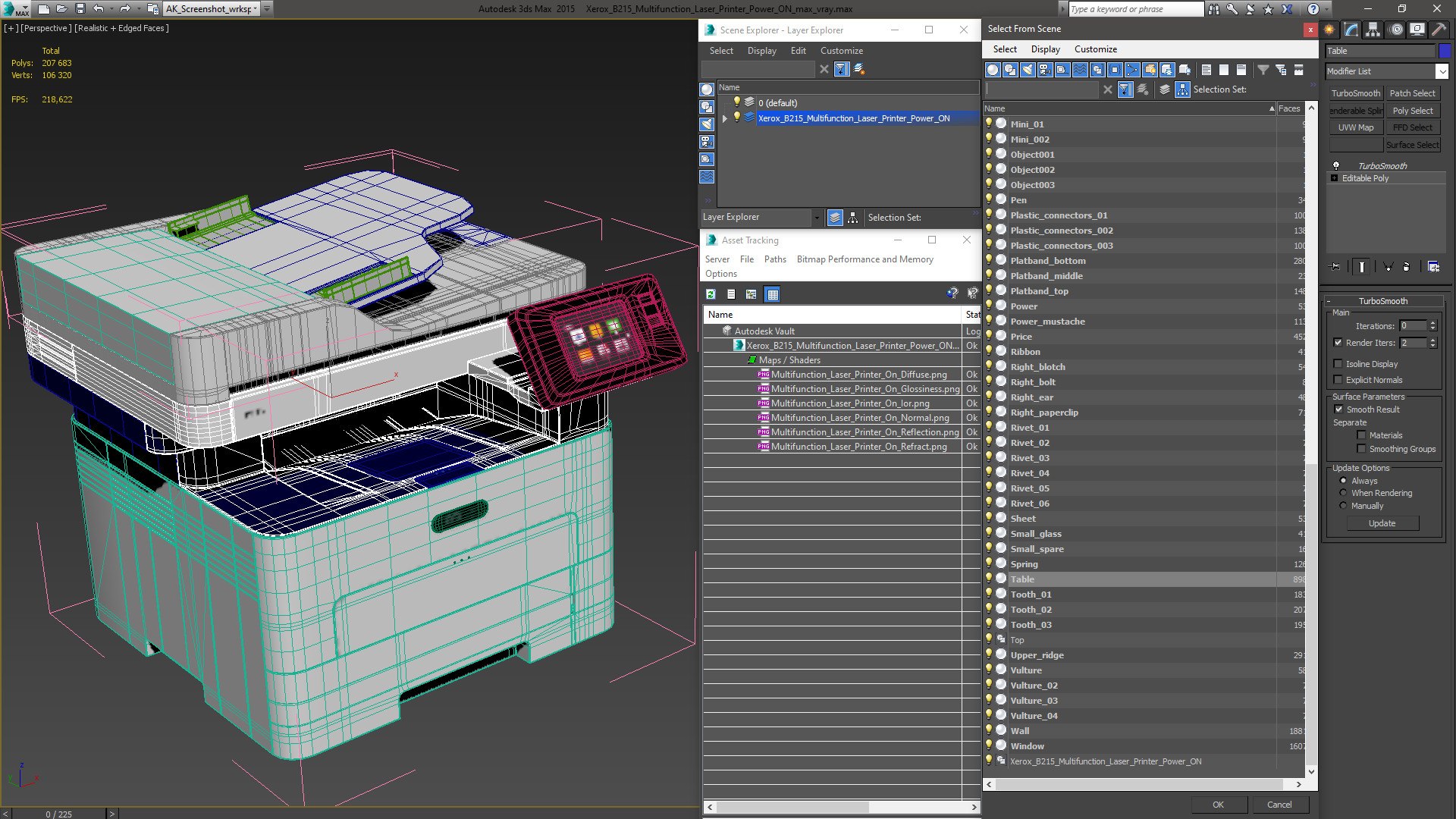Click Sort by Layer icon in Select From Scene
The width and height of the screenshot is (1456, 819).
click(x=1165, y=89)
